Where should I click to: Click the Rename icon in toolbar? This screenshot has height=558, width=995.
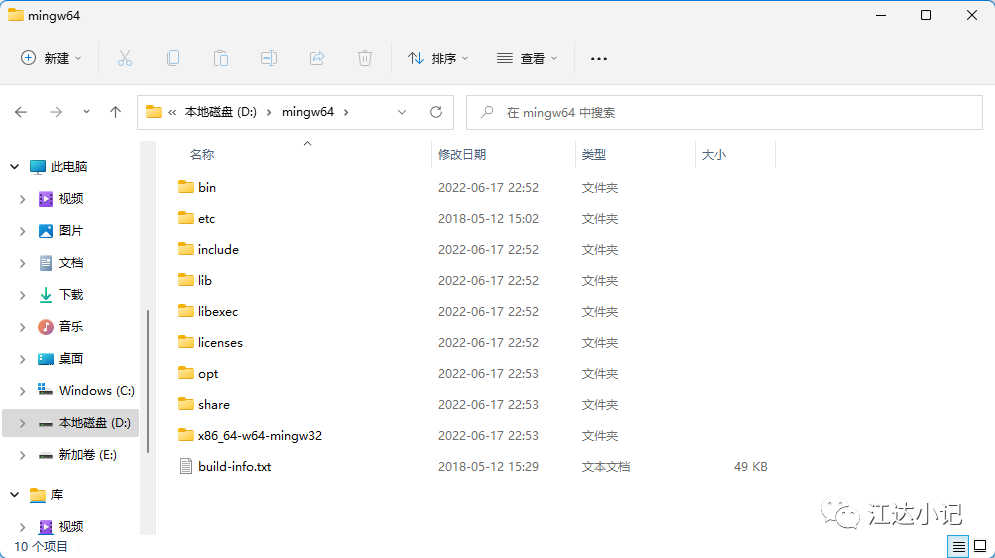tap(269, 58)
